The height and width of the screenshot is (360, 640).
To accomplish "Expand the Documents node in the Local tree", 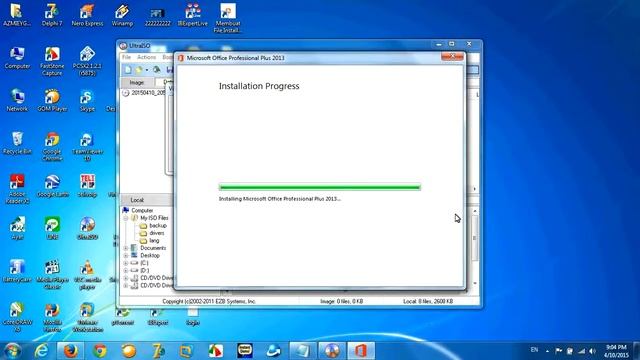I will click(x=126, y=248).
